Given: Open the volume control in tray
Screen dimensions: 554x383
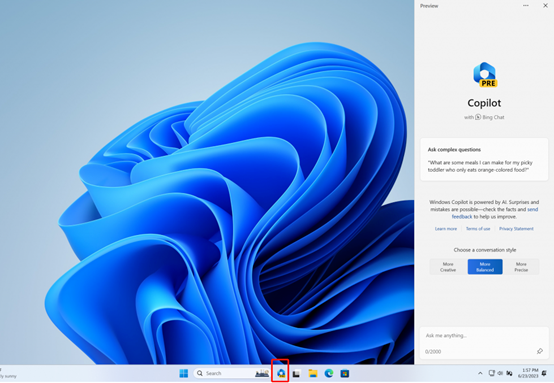Looking at the screenshot, I should tap(500, 373).
